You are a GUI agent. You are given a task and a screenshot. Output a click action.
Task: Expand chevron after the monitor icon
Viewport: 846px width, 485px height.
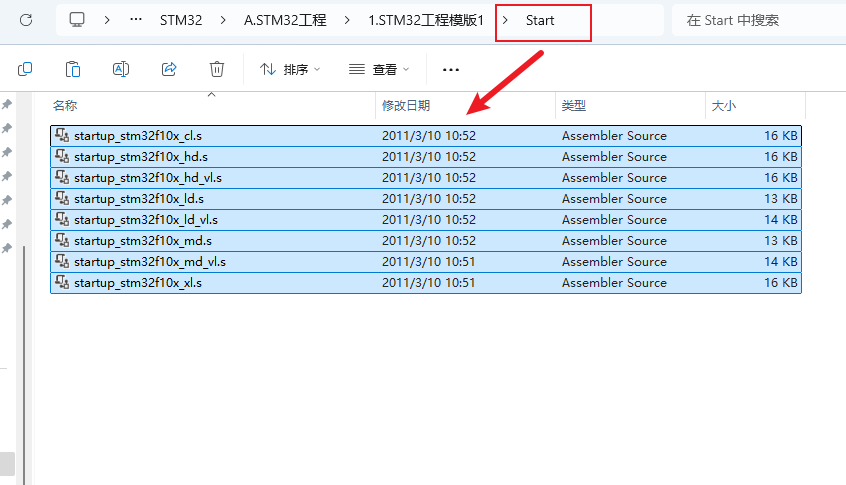107,21
